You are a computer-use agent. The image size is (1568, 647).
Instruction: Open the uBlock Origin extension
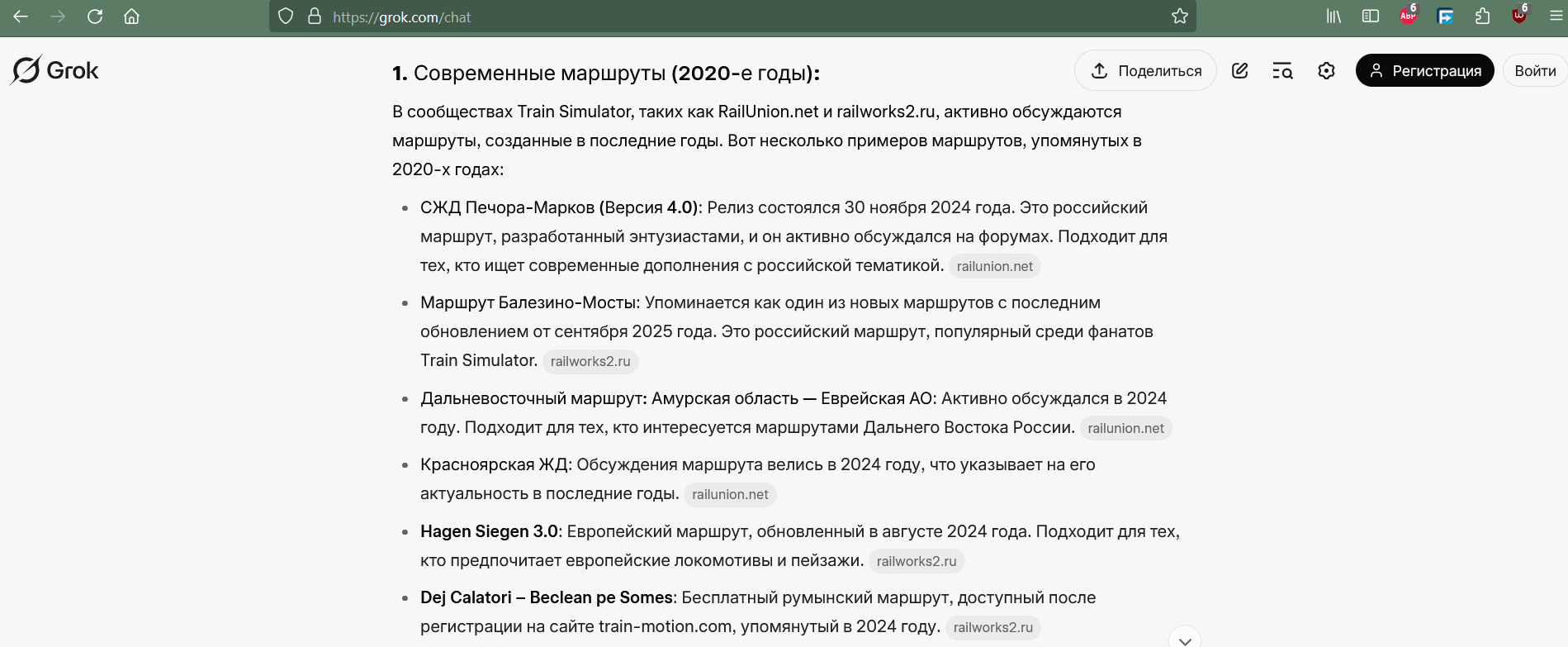coord(1519,16)
